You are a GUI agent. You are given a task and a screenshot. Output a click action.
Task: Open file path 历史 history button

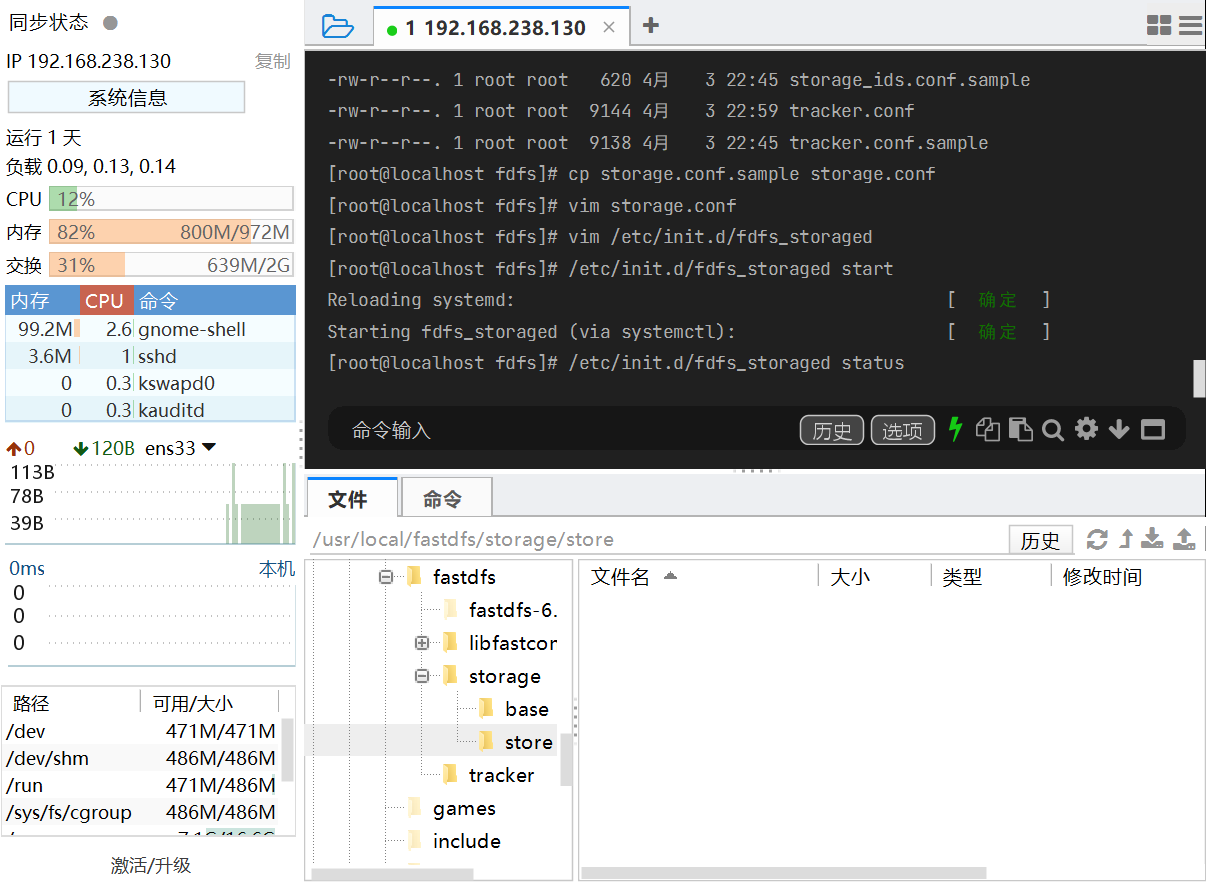coord(1040,540)
